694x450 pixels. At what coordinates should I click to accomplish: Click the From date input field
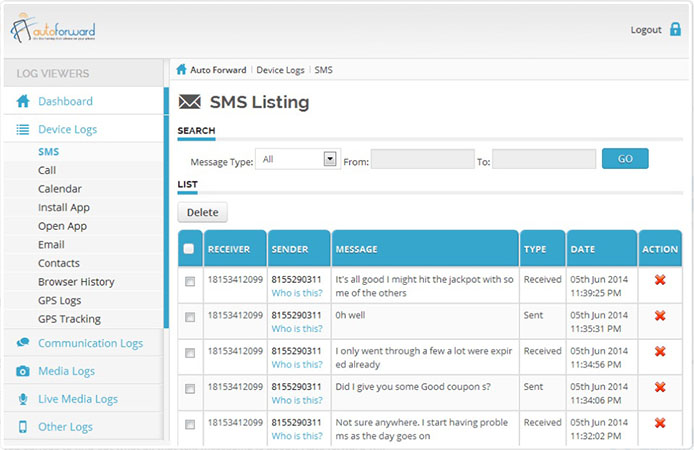point(422,159)
